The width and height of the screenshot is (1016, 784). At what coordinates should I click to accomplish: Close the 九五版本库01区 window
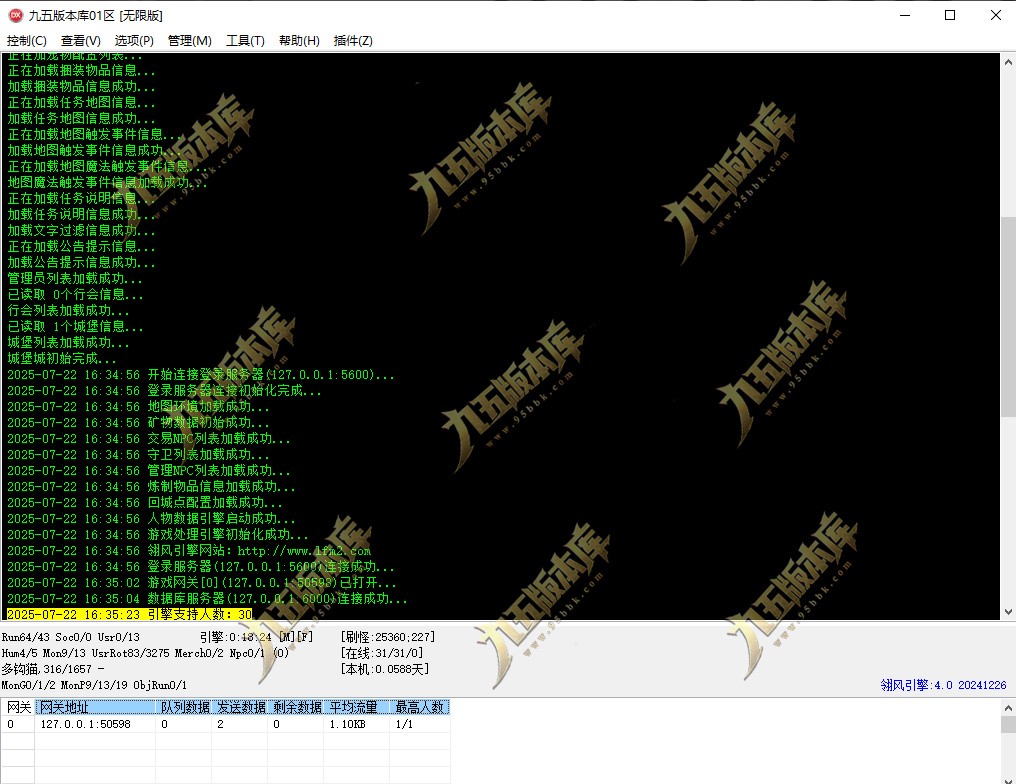point(995,15)
